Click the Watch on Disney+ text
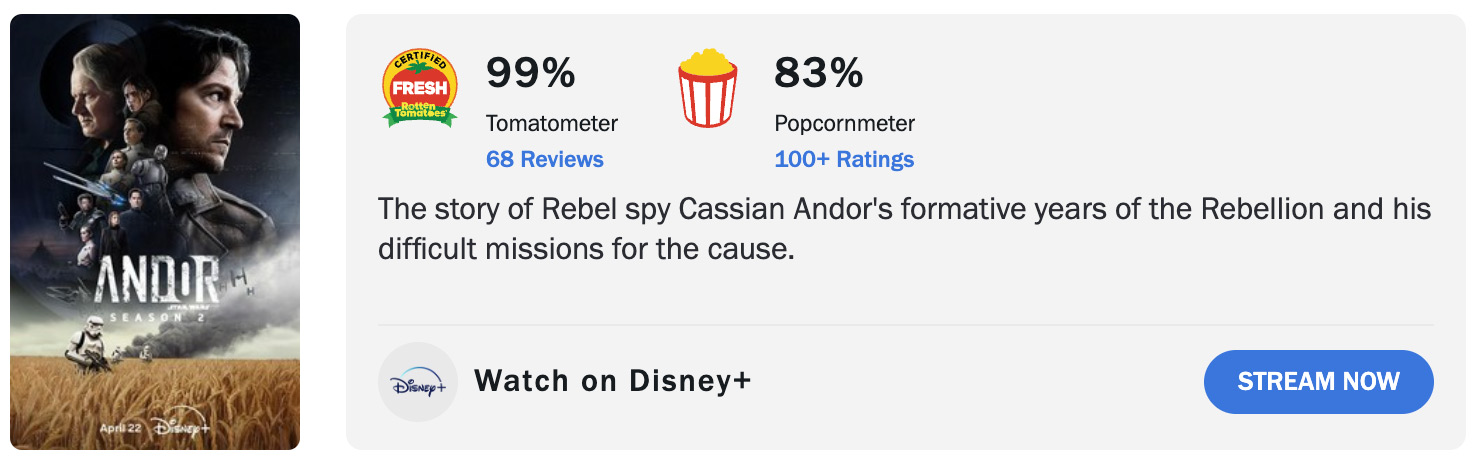This screenshot has height=460, width=1474. 613,381
